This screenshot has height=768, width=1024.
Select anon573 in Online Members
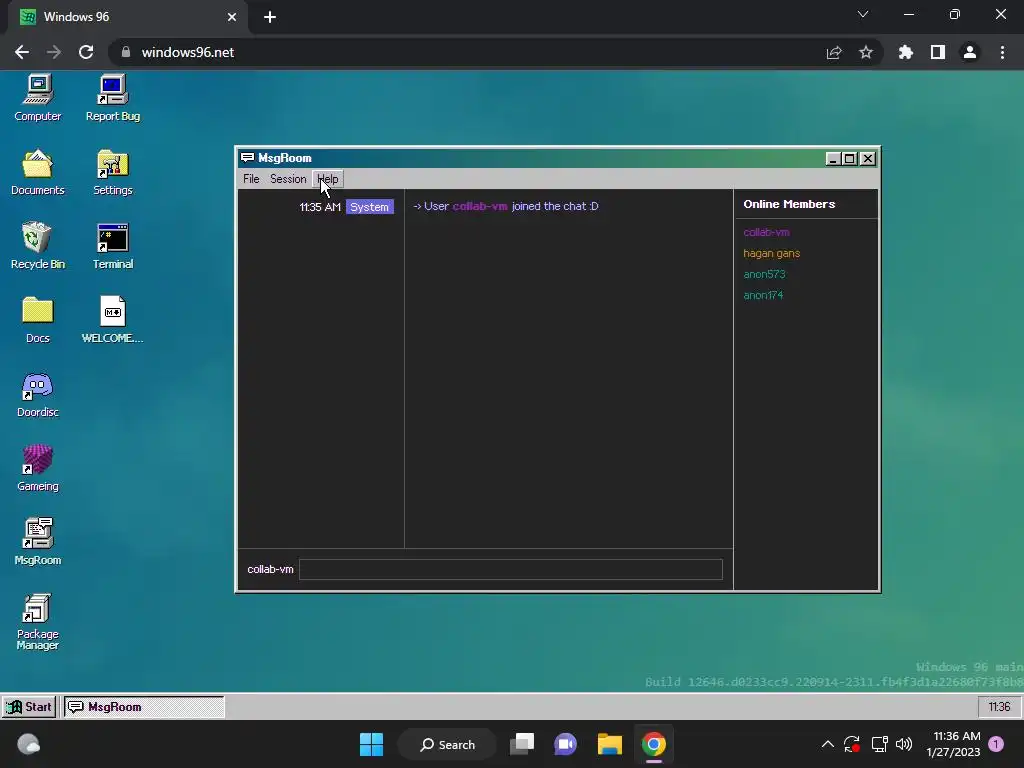click(x=764, y=274)
